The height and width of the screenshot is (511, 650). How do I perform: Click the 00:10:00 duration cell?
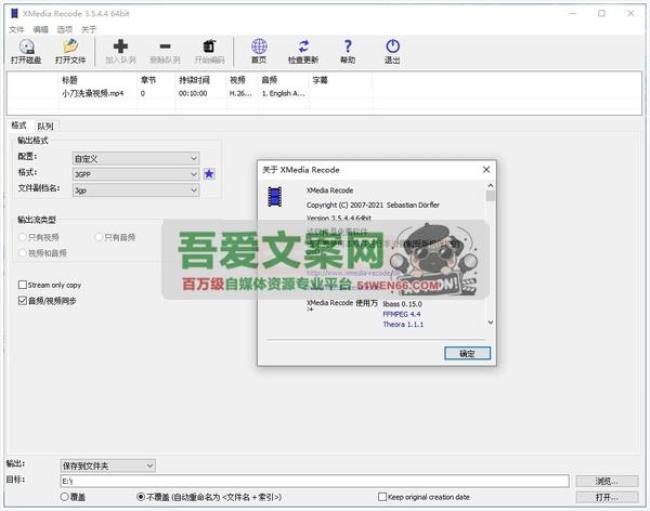pos(193,93)
